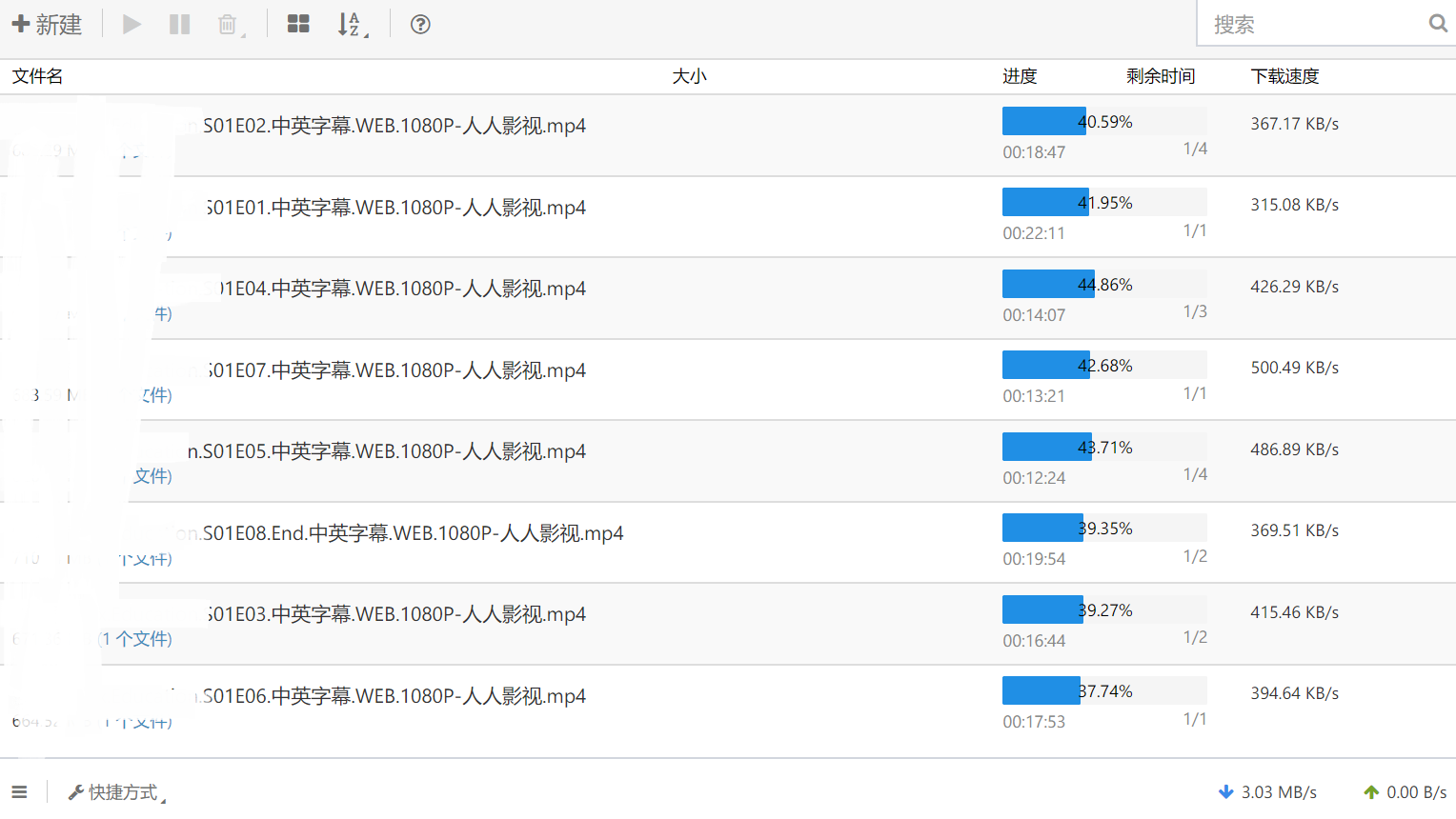Click the 415.46 KB/s speed value
The height and width of the screenshot is (819, 1456).
tap(1295, 612)
